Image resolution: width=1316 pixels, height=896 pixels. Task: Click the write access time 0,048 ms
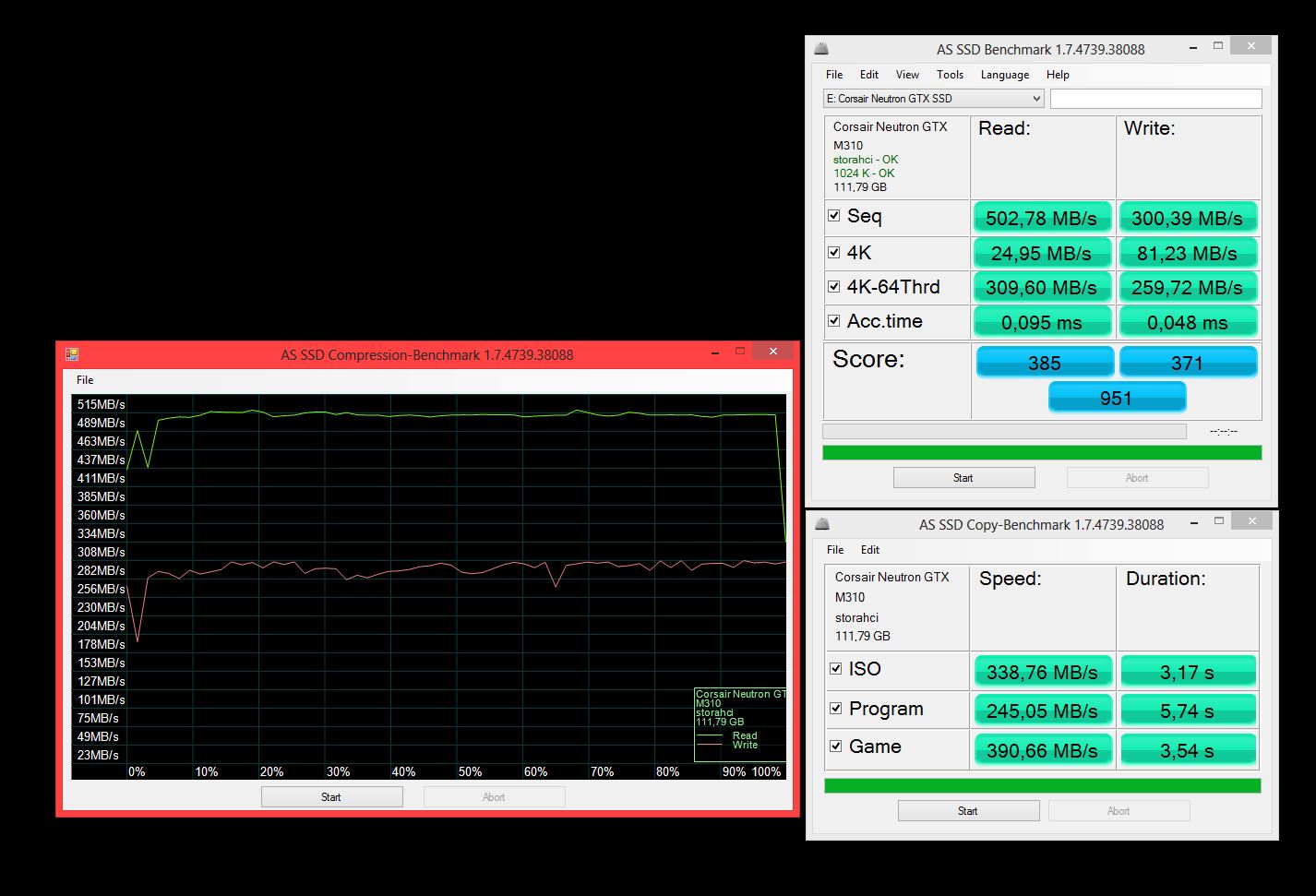point(1188,322)
